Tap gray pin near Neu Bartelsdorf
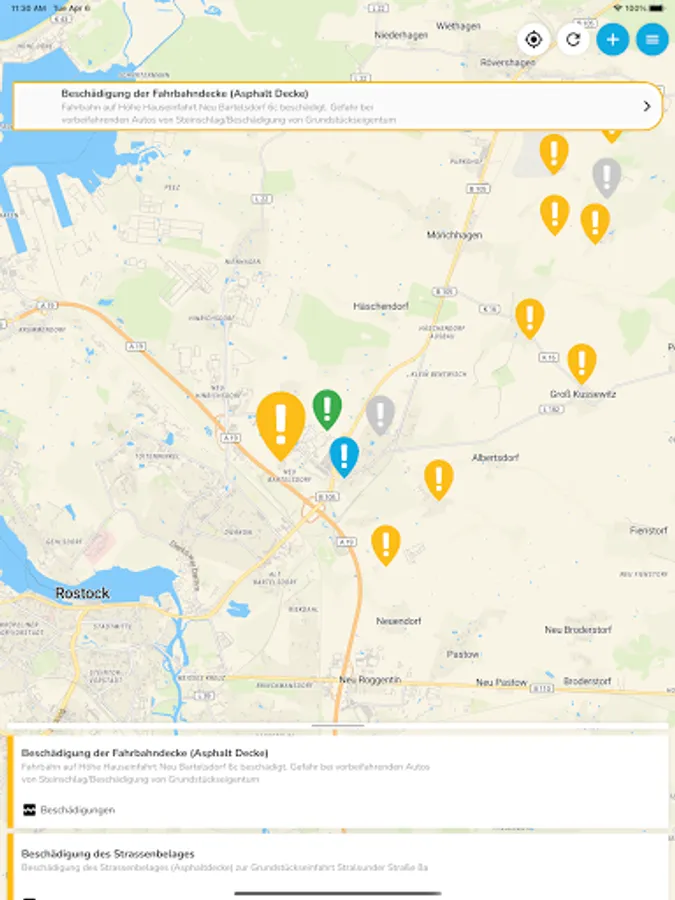675x900 pixels. click(380, 415)
